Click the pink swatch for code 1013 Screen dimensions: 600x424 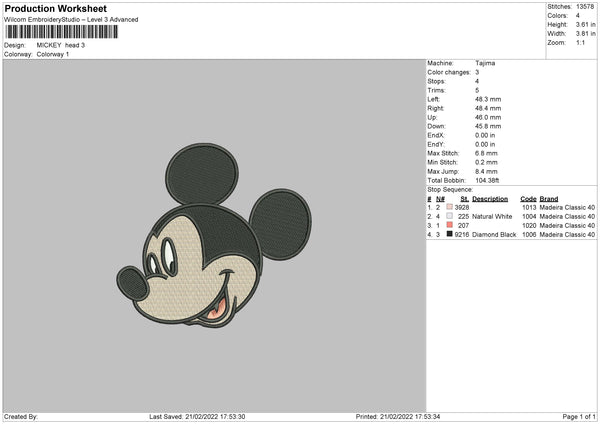450,207
